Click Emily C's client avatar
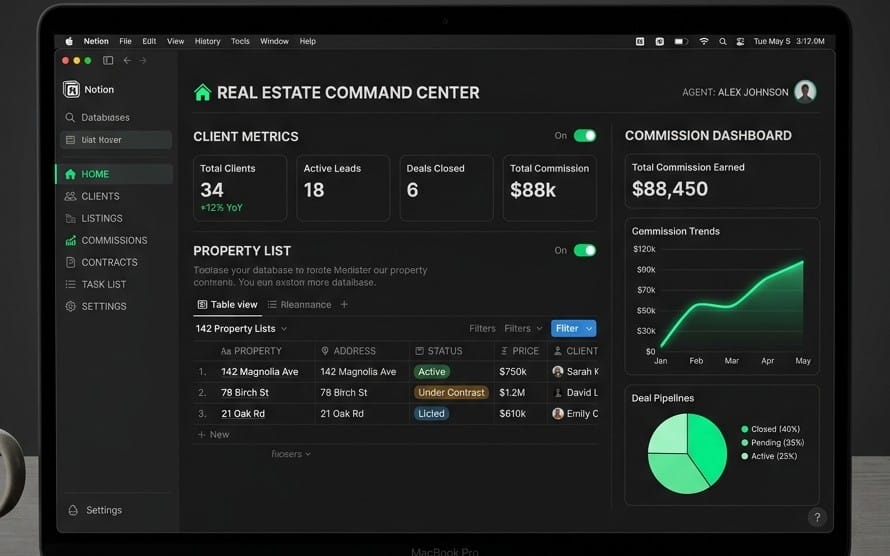This screenshot has width=890, height=556. point(557,414)
